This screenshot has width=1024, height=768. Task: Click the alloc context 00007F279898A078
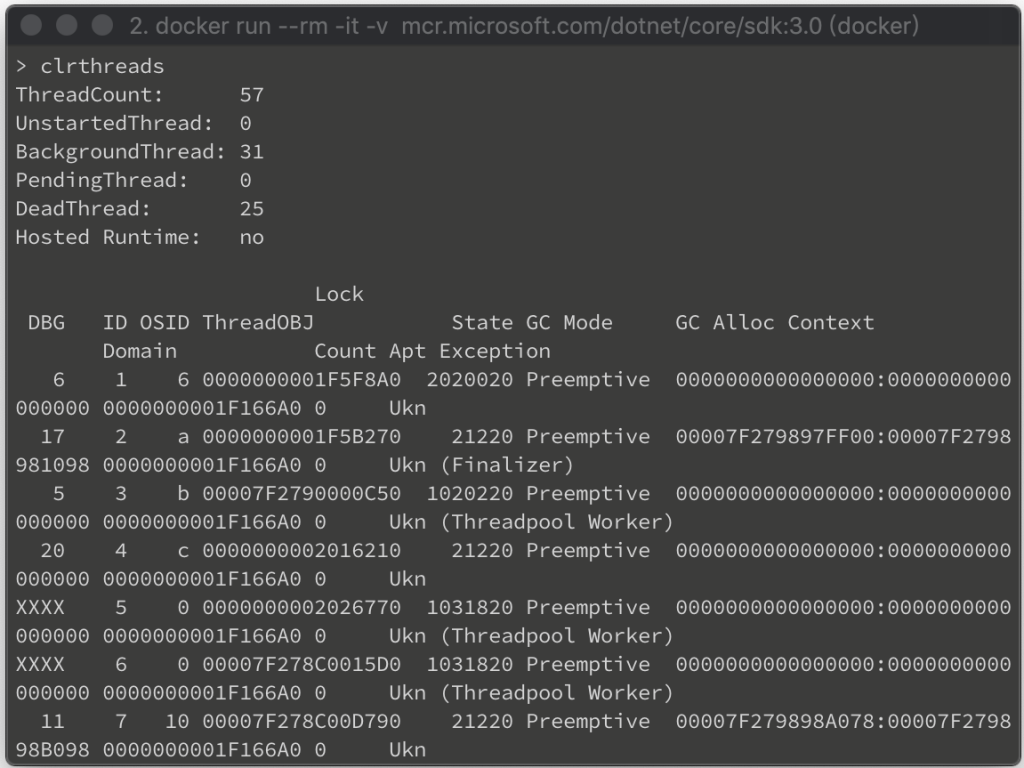(775, 722)
